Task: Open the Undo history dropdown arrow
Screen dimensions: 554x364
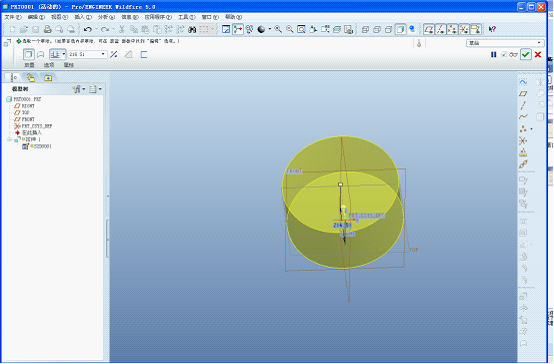Action: click(x=96, y=29)
